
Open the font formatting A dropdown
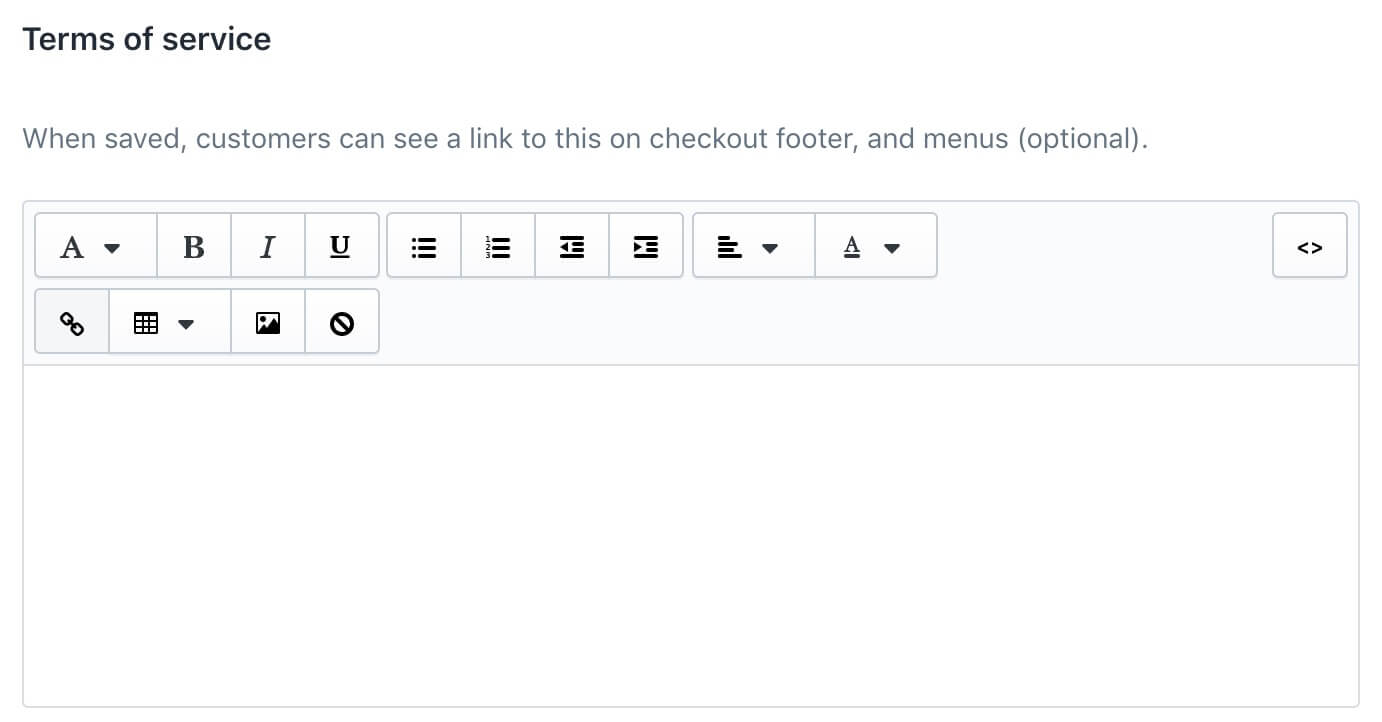coord(96,246)
